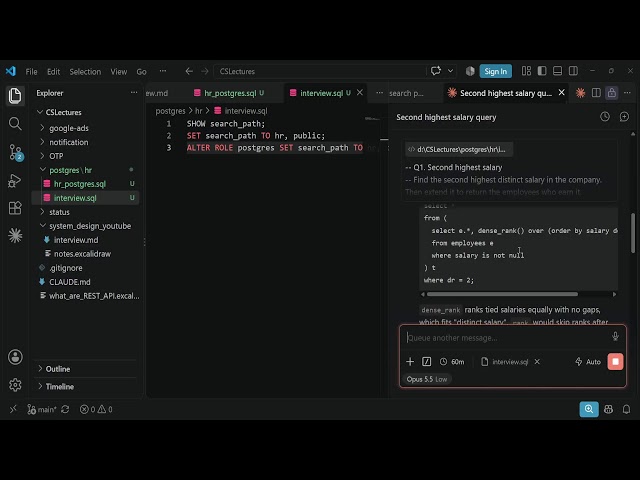This screenshot has width=640, height=480.
Task: Open chat history clock icon
Action: point(605,117)
